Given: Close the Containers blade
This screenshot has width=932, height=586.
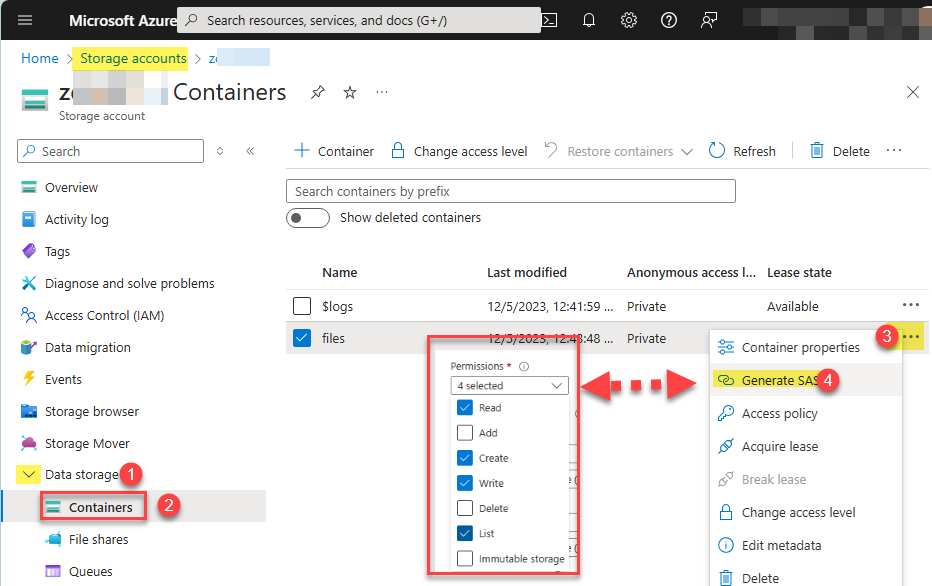Looking at the screenshot, I should click(912, 92).
